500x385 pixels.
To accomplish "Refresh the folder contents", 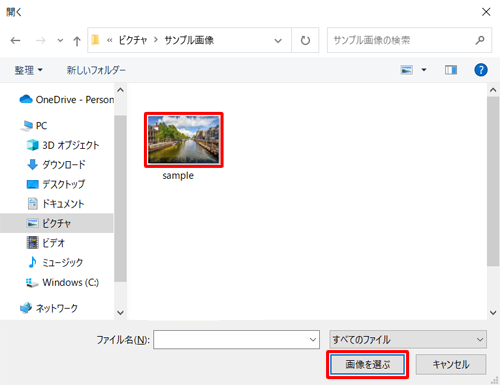I will click(x=305, y=40).
